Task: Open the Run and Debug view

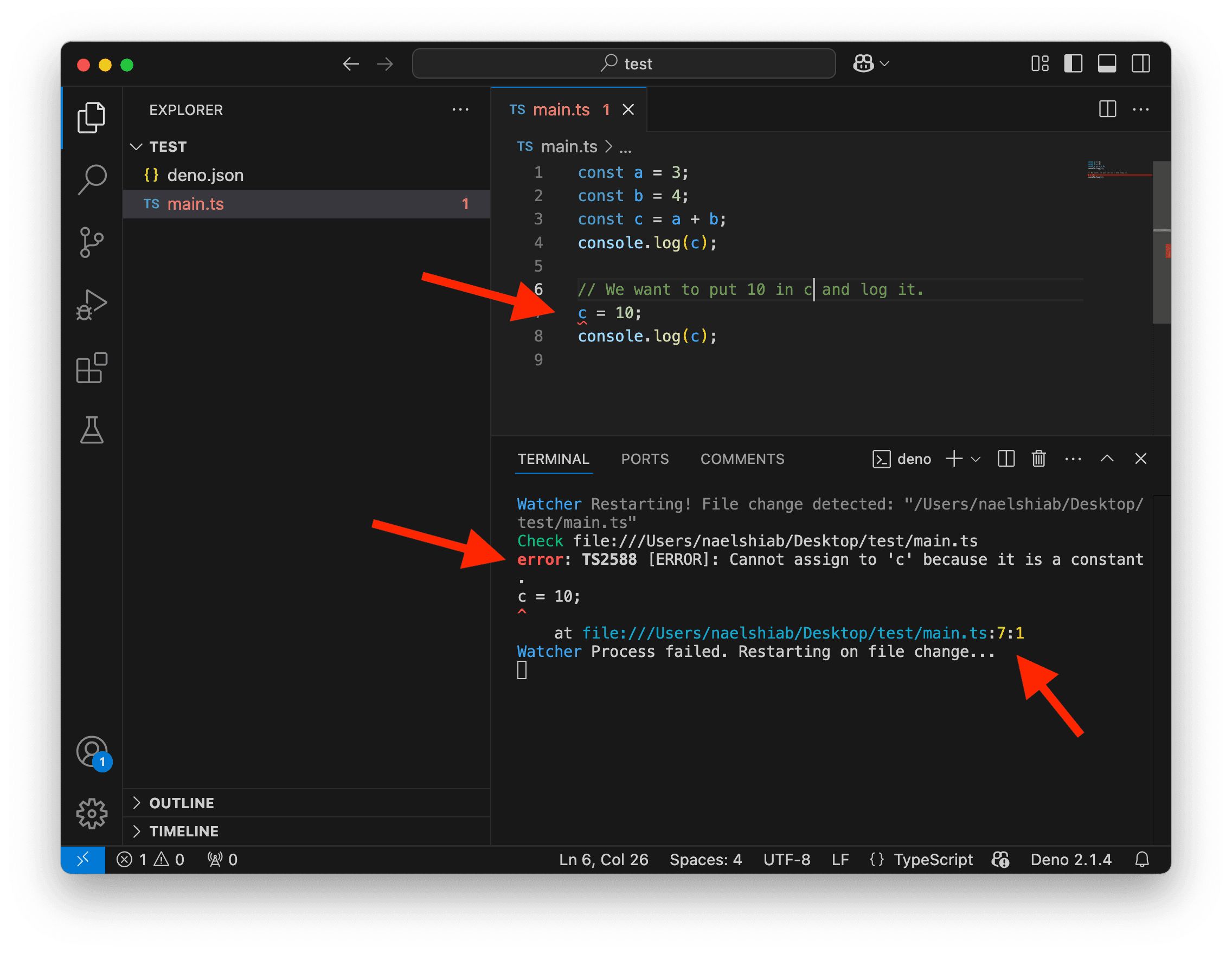Action: tap(92, 305)
